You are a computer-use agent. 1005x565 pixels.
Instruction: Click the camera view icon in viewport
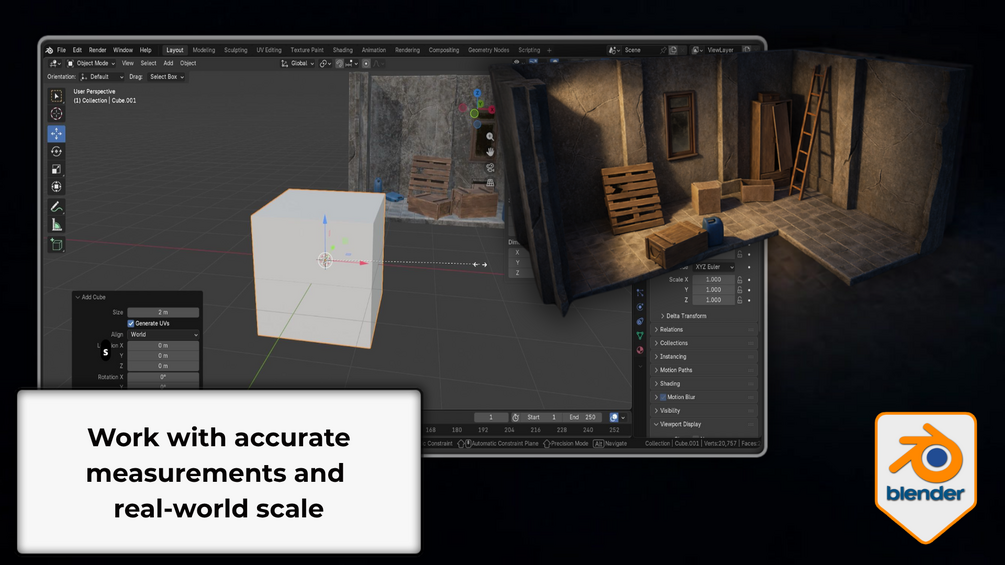click(490, 168)
